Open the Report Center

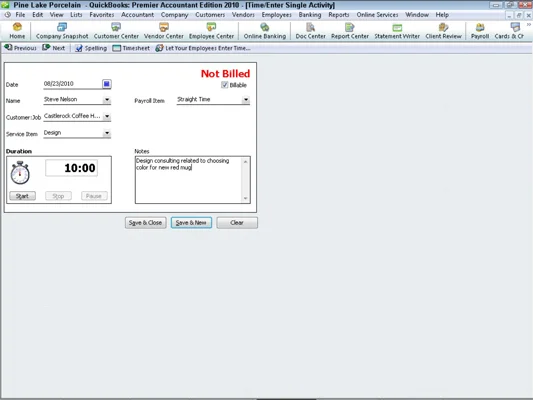click(350, 31)
